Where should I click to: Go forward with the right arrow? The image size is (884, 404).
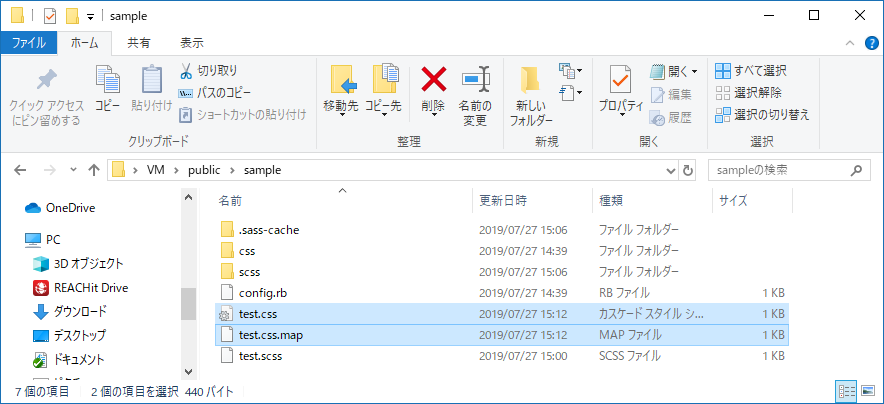[x=49, y=170]
